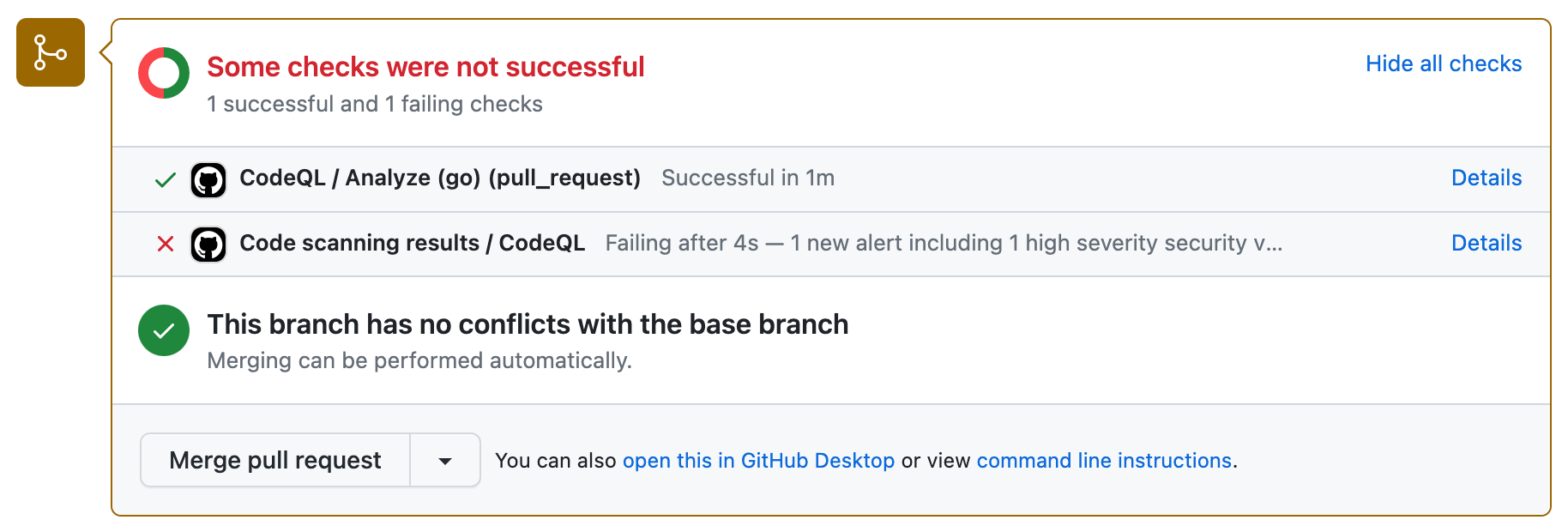This screenshot has width=1568, height=532.
Task: Click the Merge pull request button
Action: [x=275, y=460]
